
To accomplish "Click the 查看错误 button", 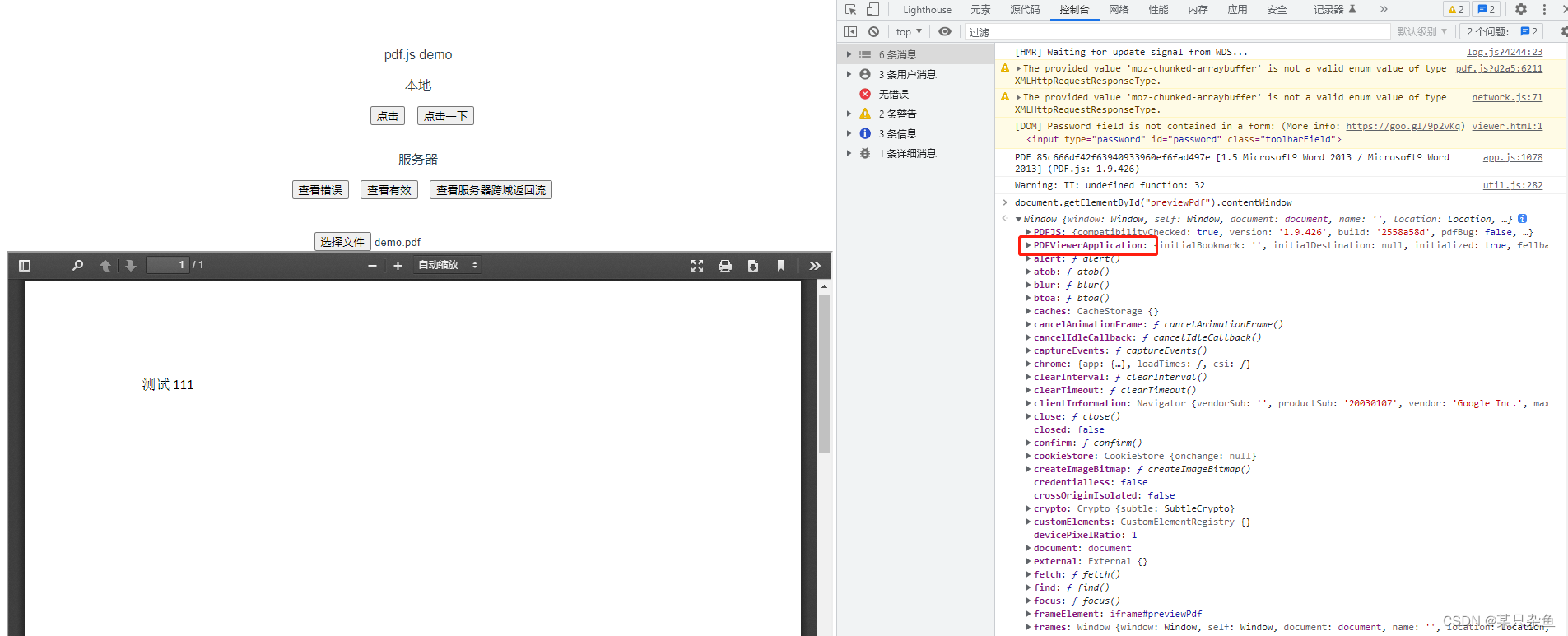I will tap(320, 190).
